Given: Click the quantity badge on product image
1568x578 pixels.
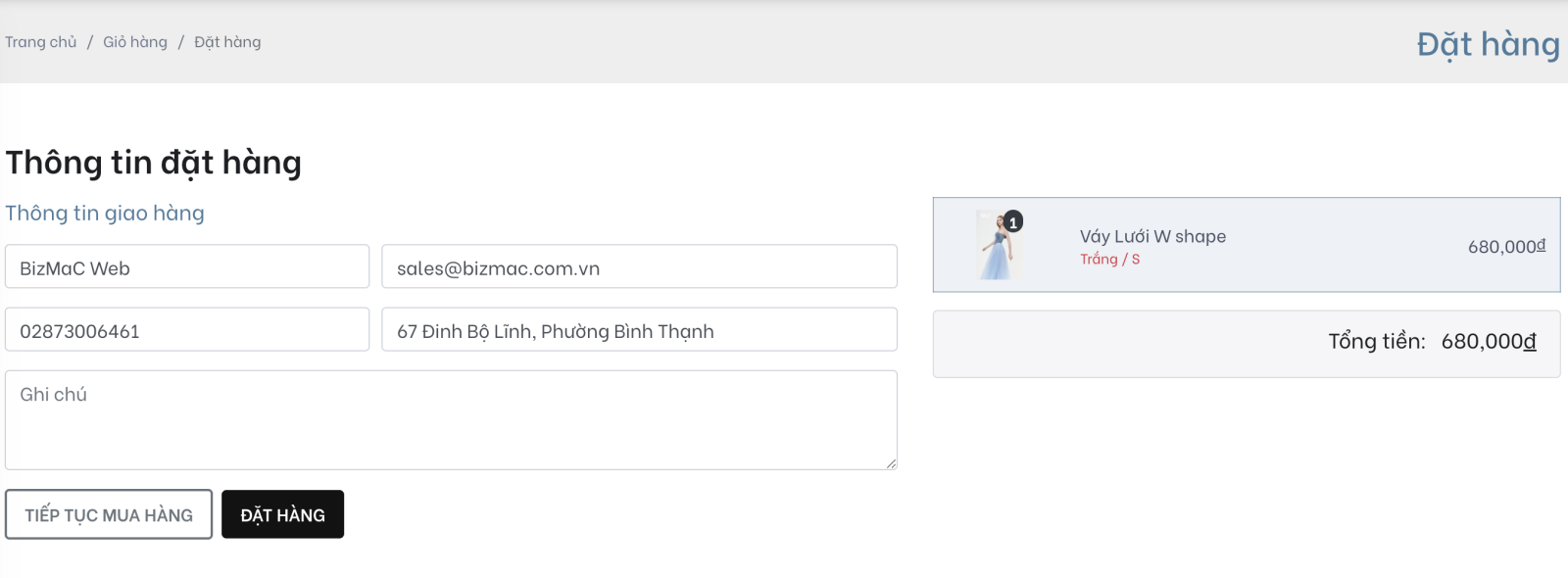Looking at the screenshot, I should (1013, 222).
